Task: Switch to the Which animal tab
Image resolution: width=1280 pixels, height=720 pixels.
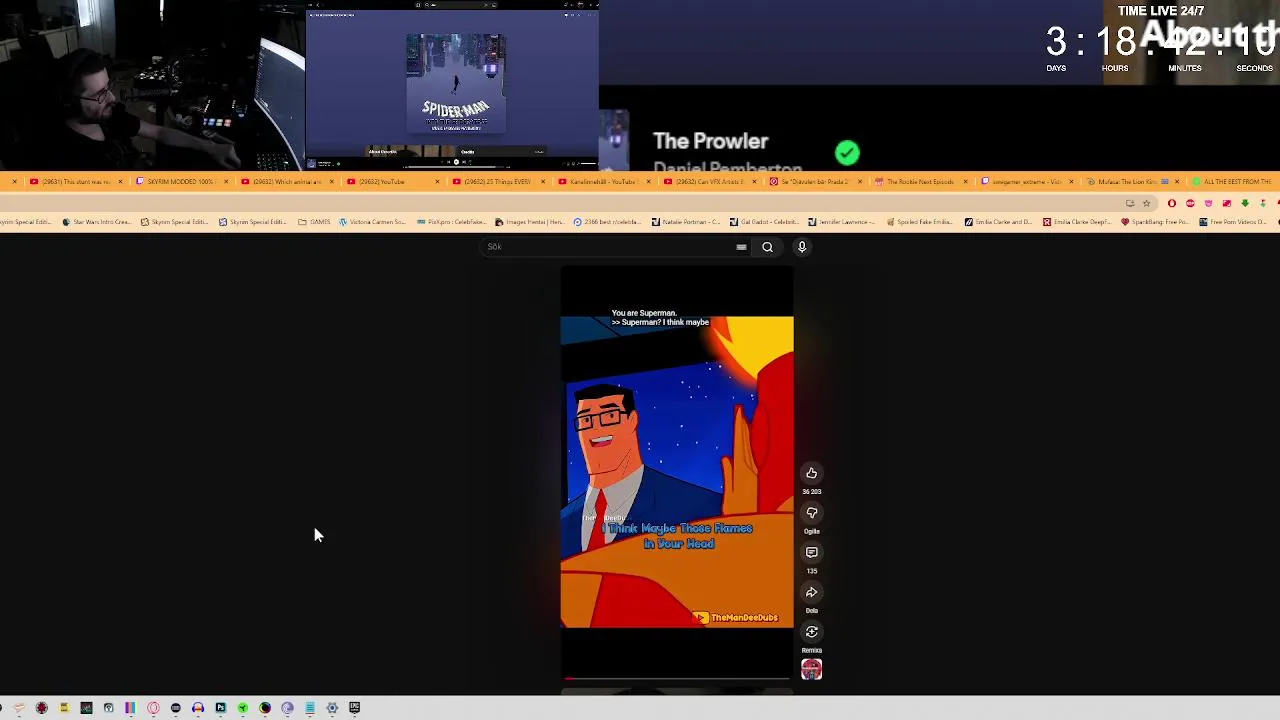Action: (x=285, y=182)
